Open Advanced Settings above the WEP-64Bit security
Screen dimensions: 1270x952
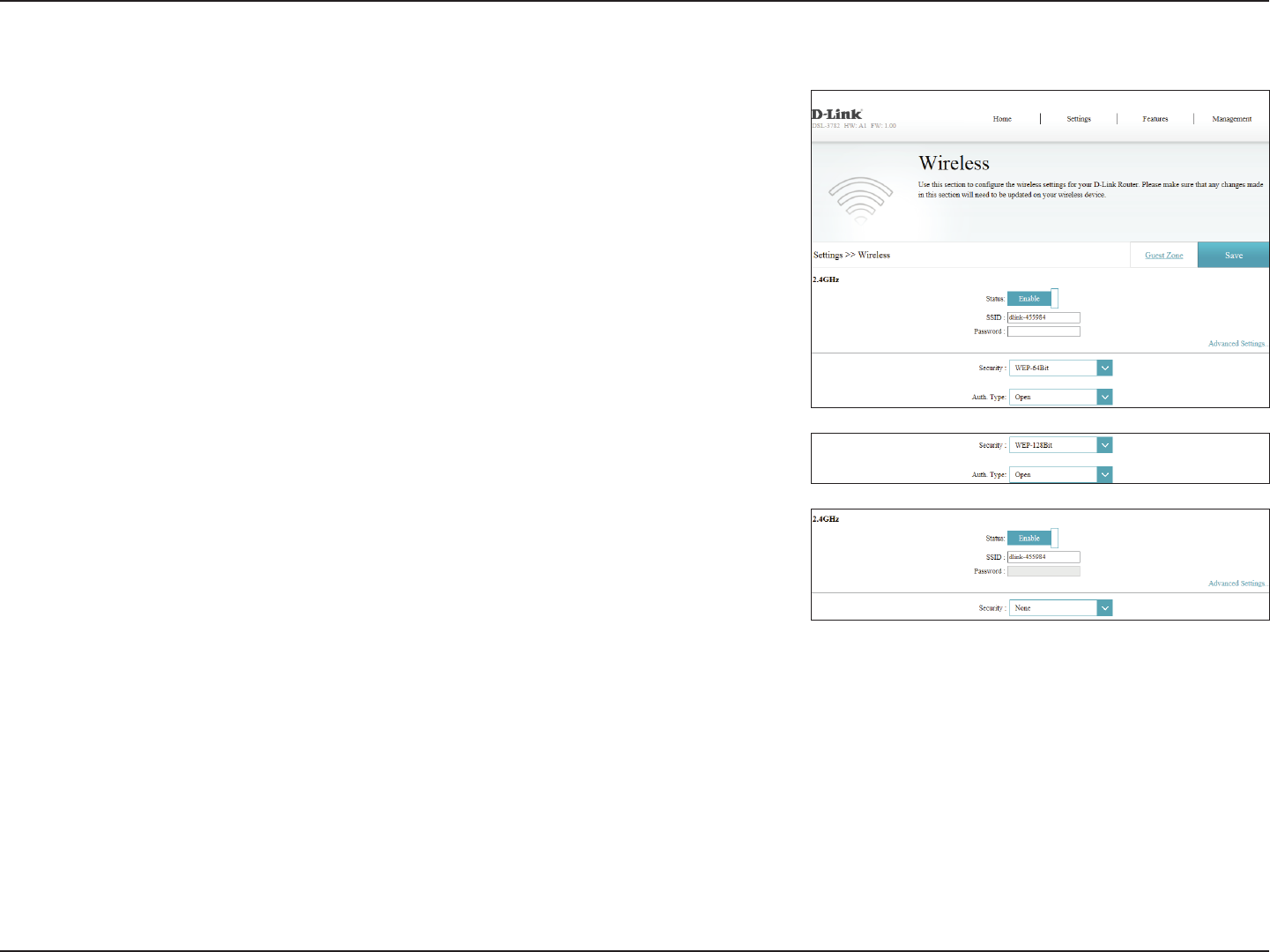pyautogui.click(x=1237, y=344)
